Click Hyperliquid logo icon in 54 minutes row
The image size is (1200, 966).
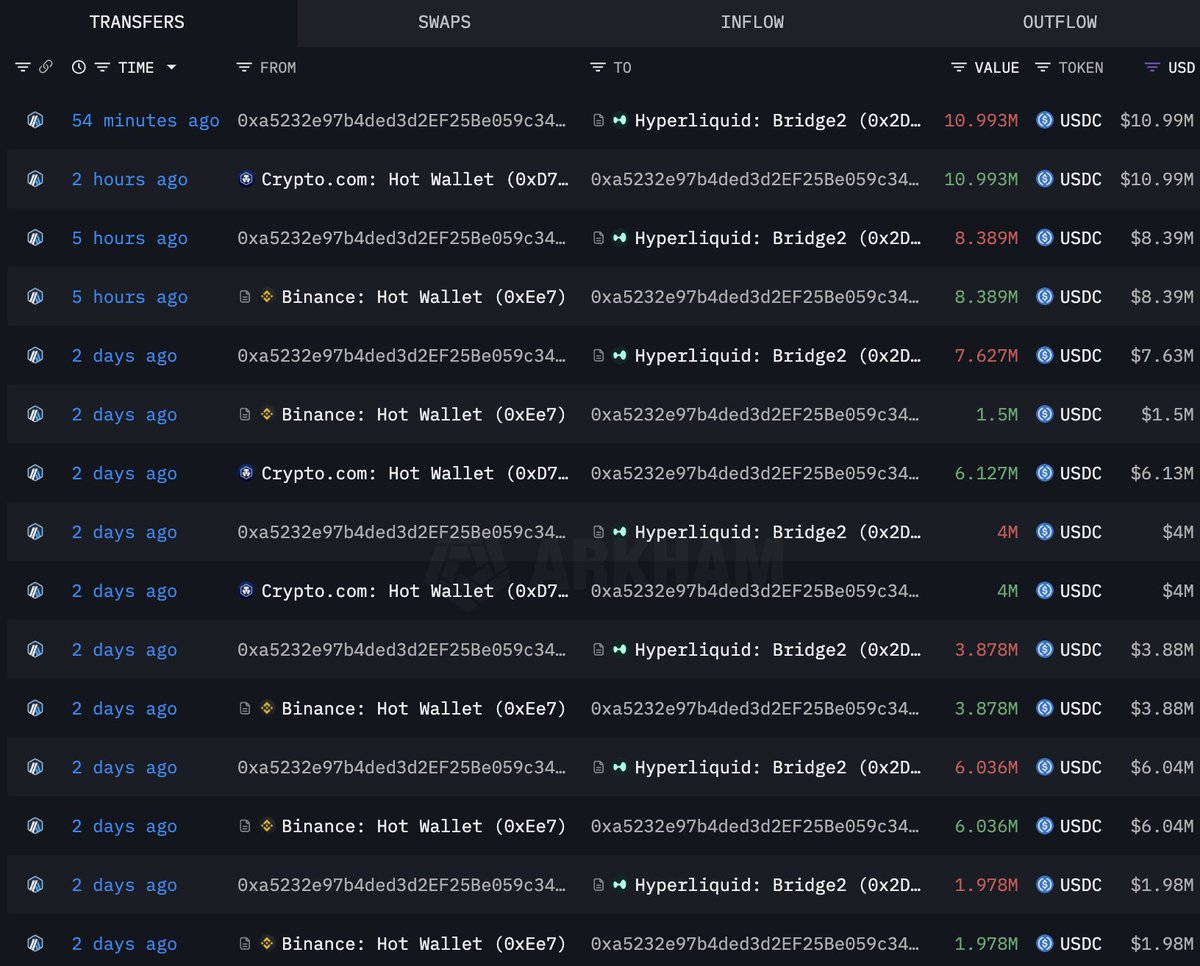click(620, 121)
